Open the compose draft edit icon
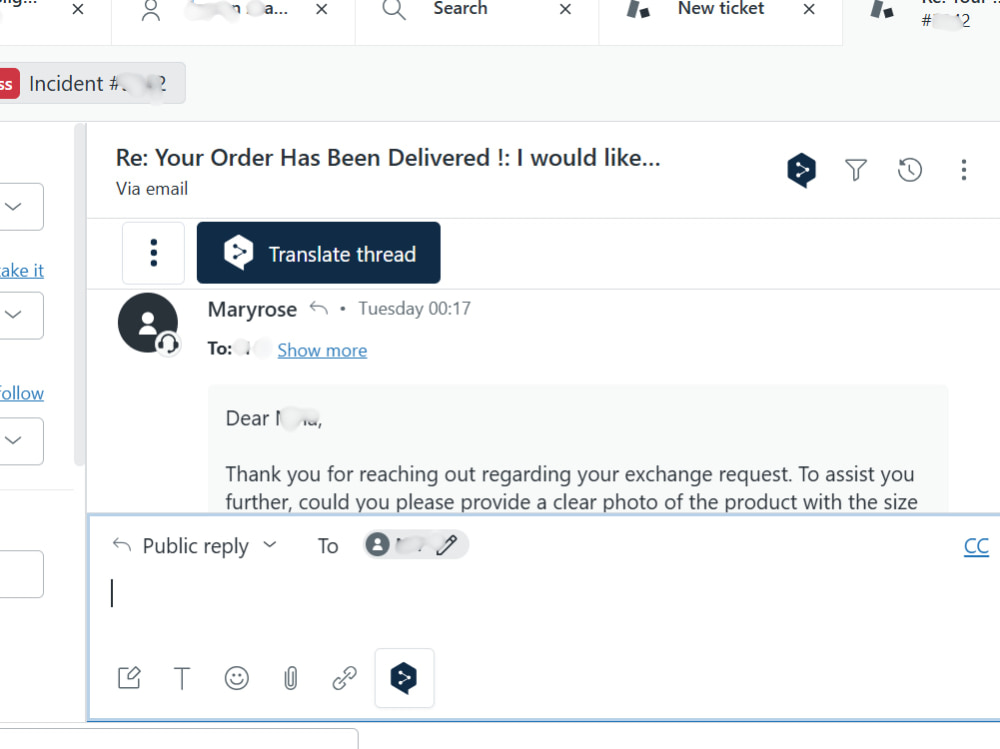The image size is (1000, 749). [129, 678]
